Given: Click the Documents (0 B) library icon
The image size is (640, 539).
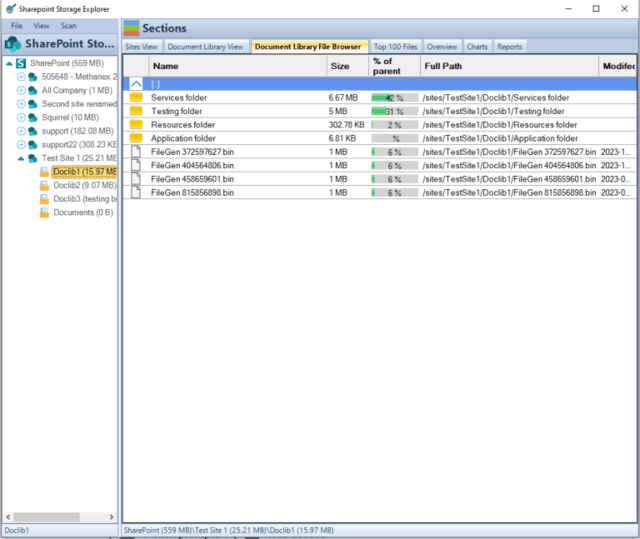Looking at the screenshot, I should [x=45, y=213].
